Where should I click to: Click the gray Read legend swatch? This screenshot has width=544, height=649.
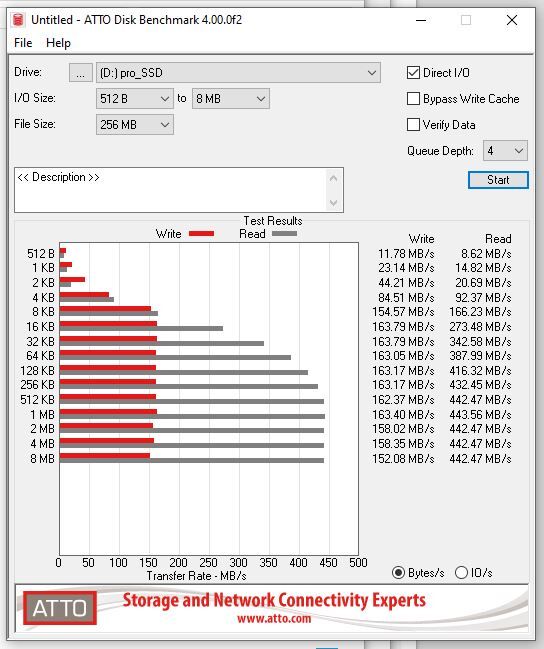pos(284,234)
